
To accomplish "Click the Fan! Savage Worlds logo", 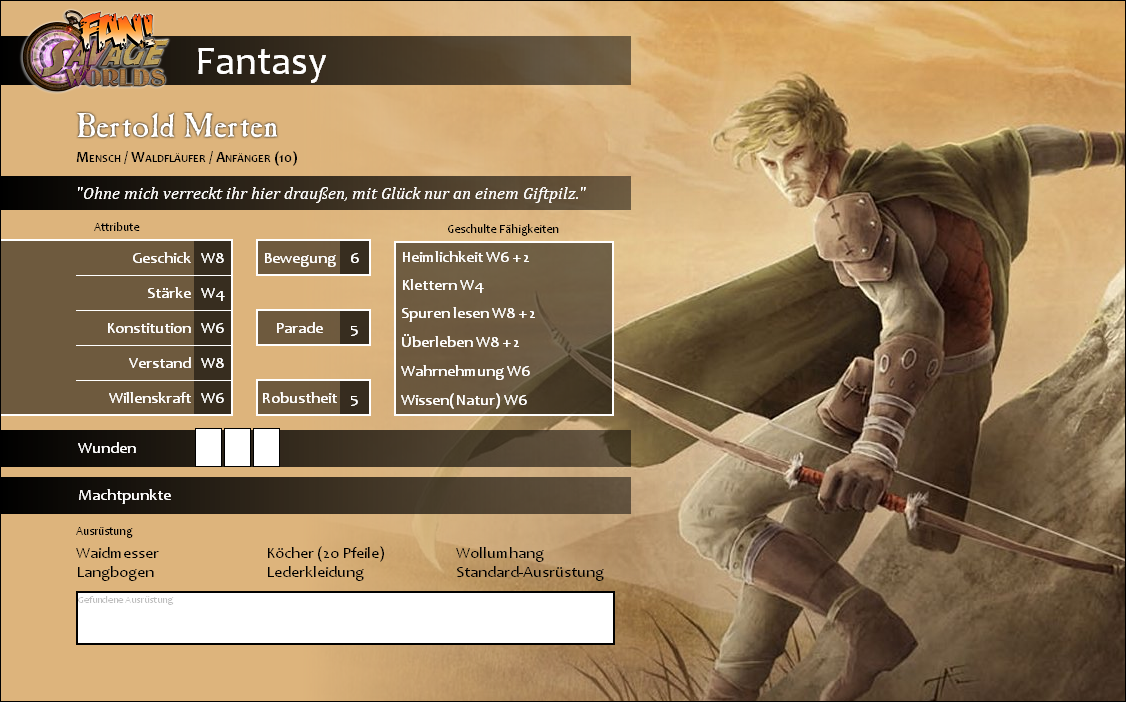I will [96, 50].
